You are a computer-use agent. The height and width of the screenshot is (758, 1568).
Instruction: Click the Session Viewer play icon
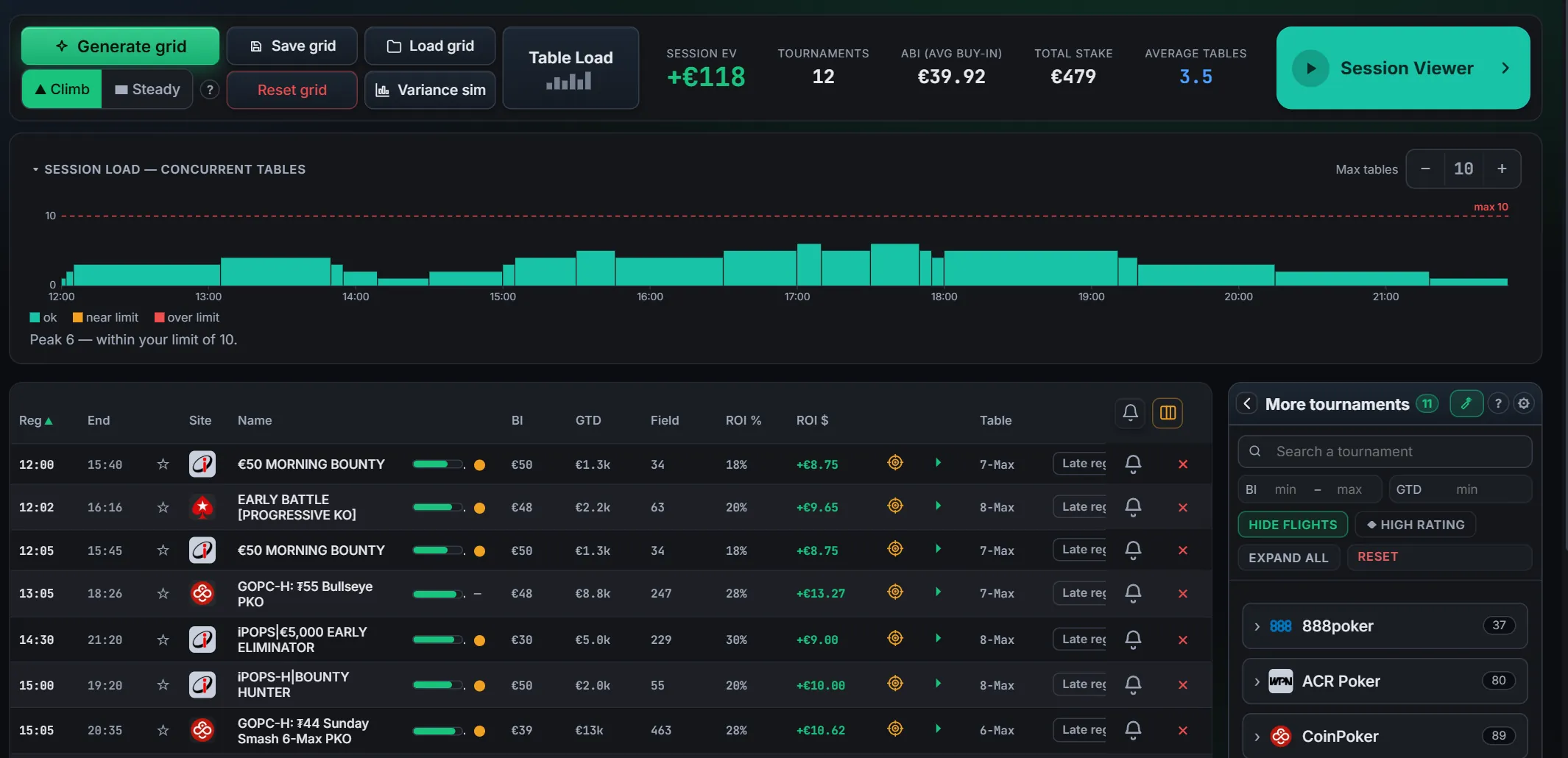(x=1311, y=68)
